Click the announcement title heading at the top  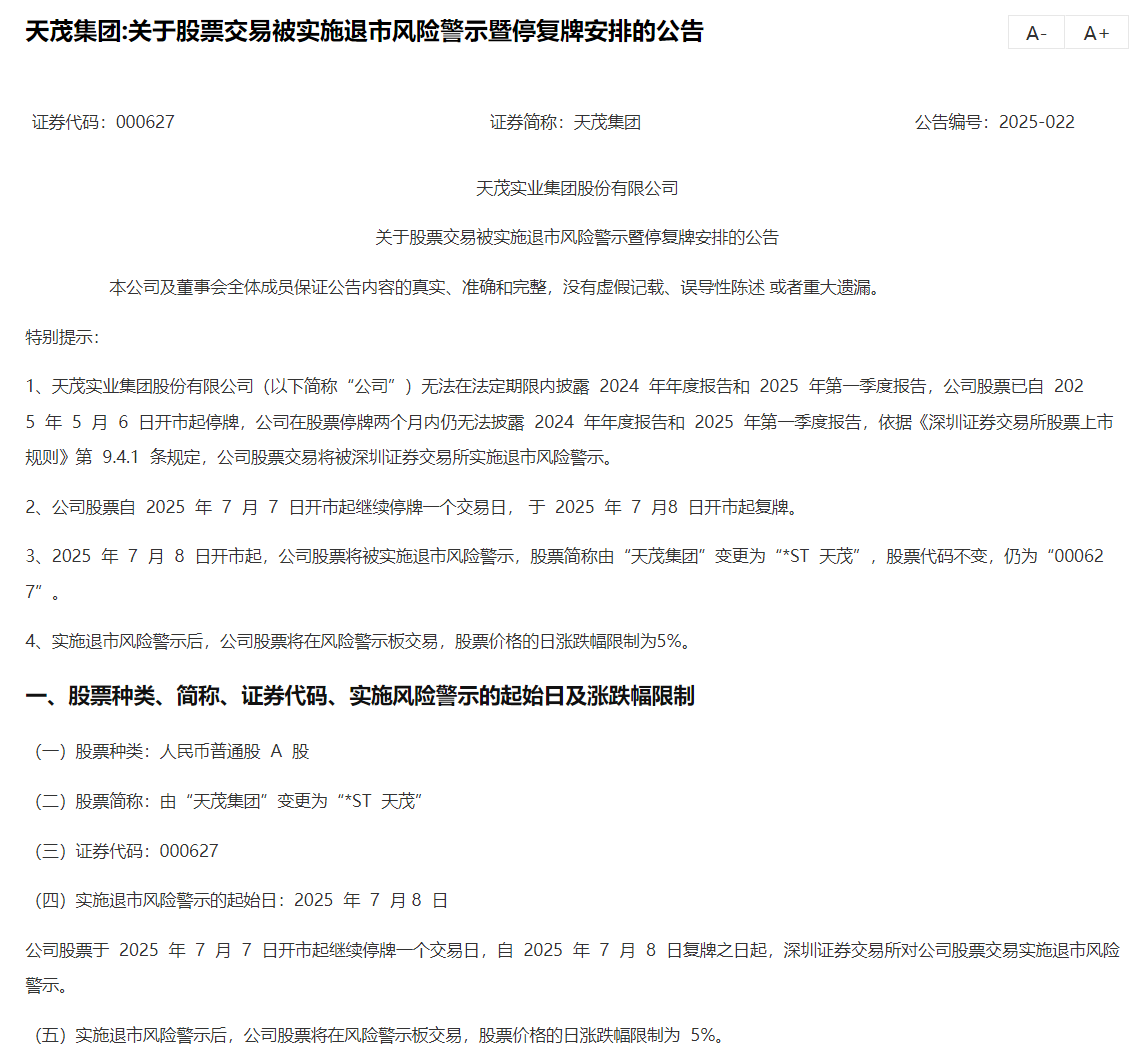tap(365, 31)
